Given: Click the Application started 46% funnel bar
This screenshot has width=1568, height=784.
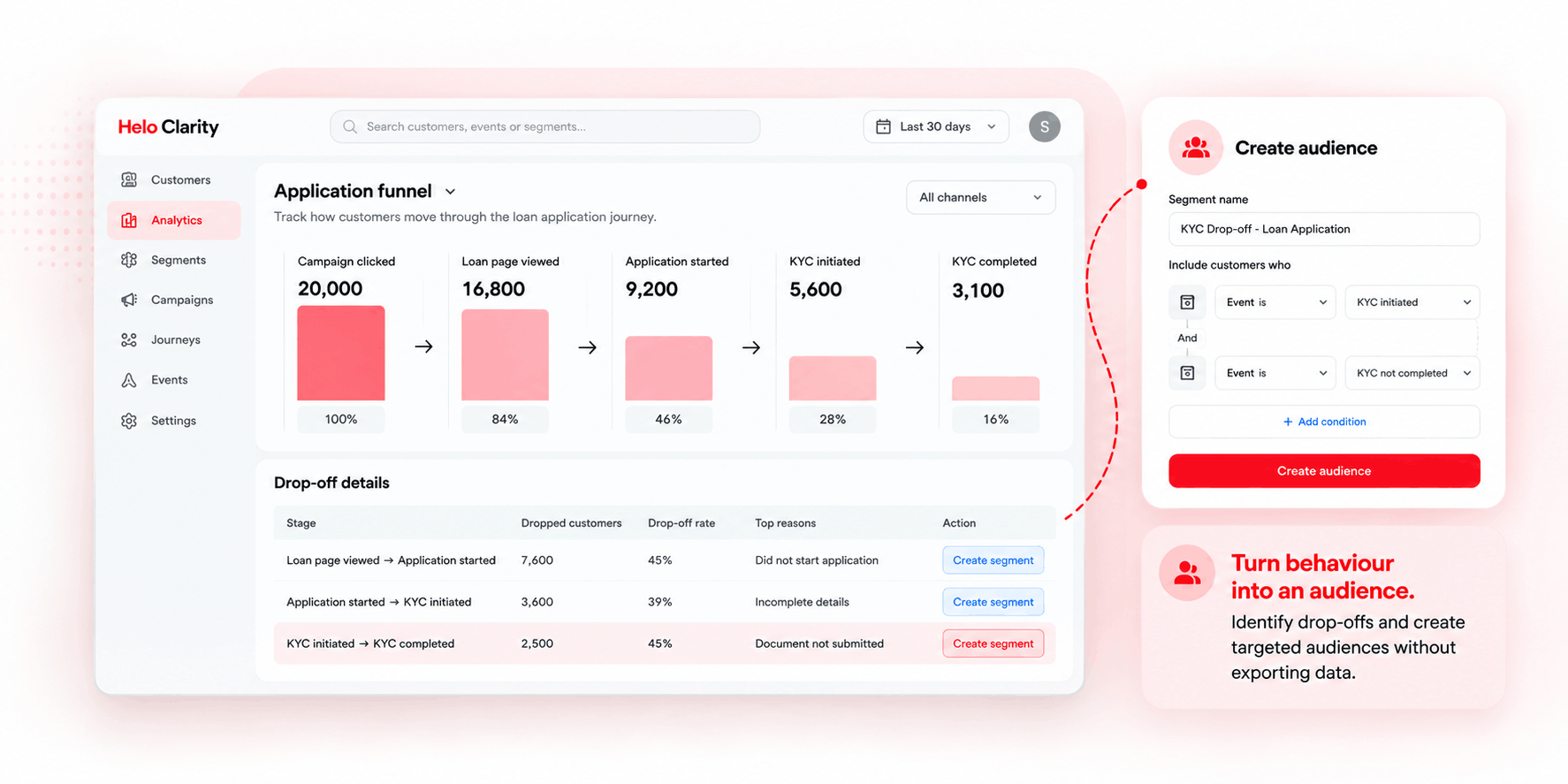Looking at the screenshot, I should 668,369.
